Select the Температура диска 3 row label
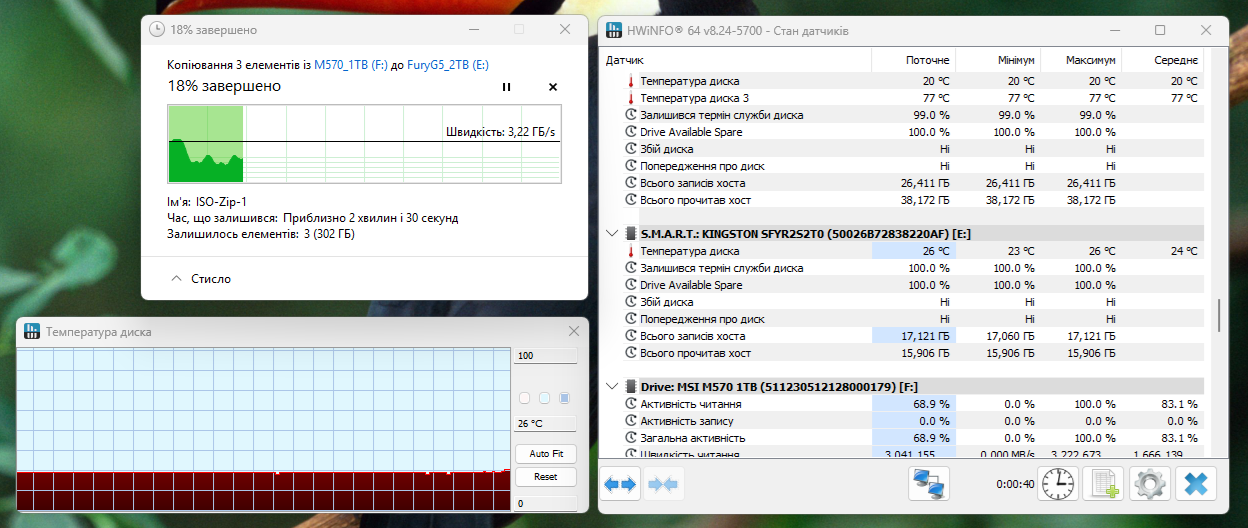 [695, 98]
